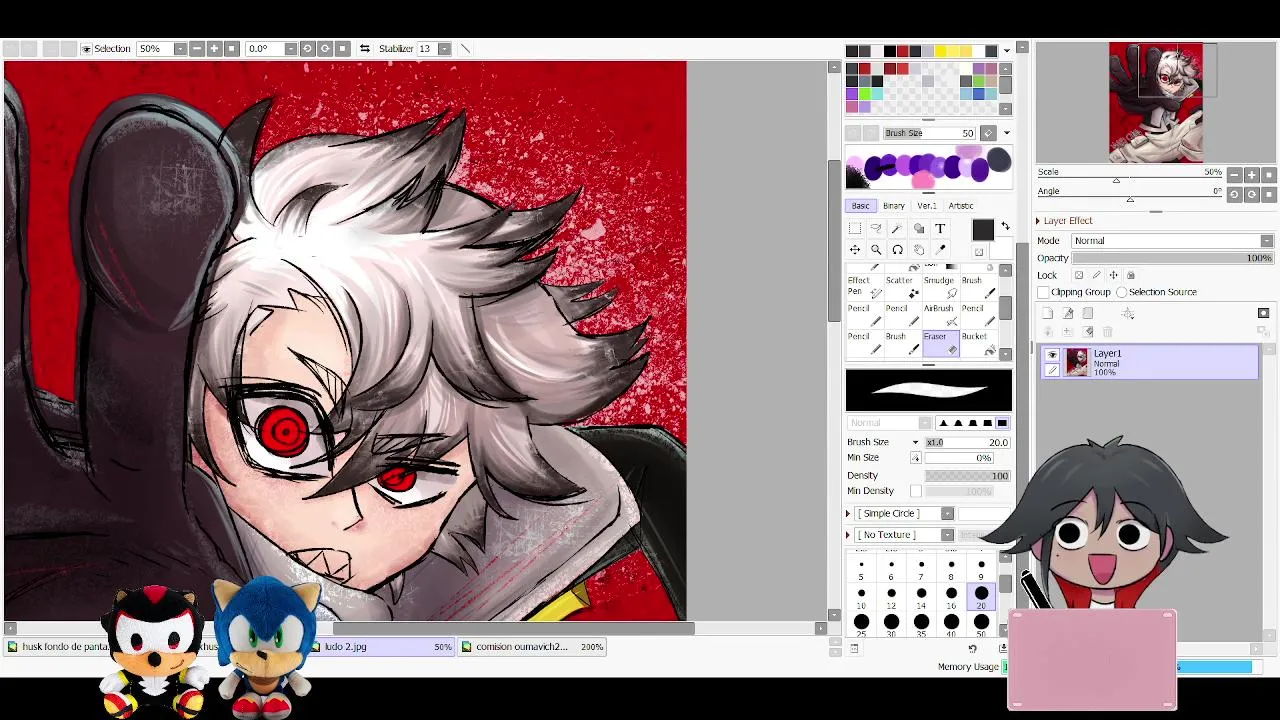Viewport: 1280px width, 720px height.
Task: Zoom in the Scale with plus button
Action: (1251, 175)
